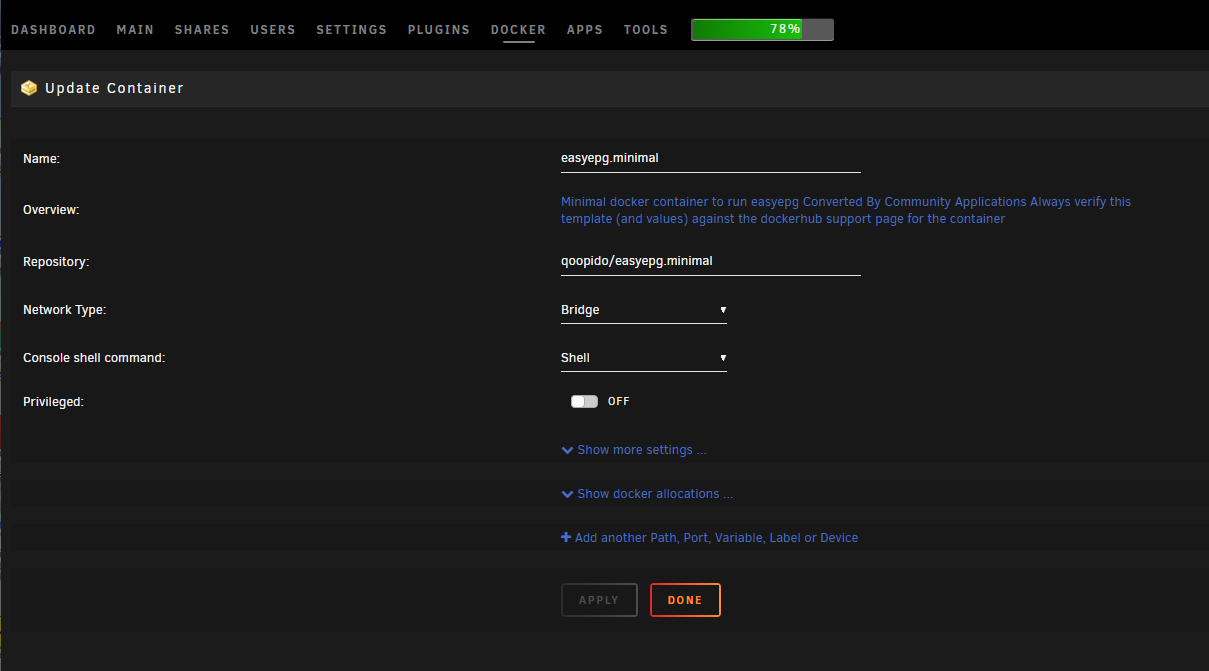
Task: Open the Users tab
Action: point(273,29)
